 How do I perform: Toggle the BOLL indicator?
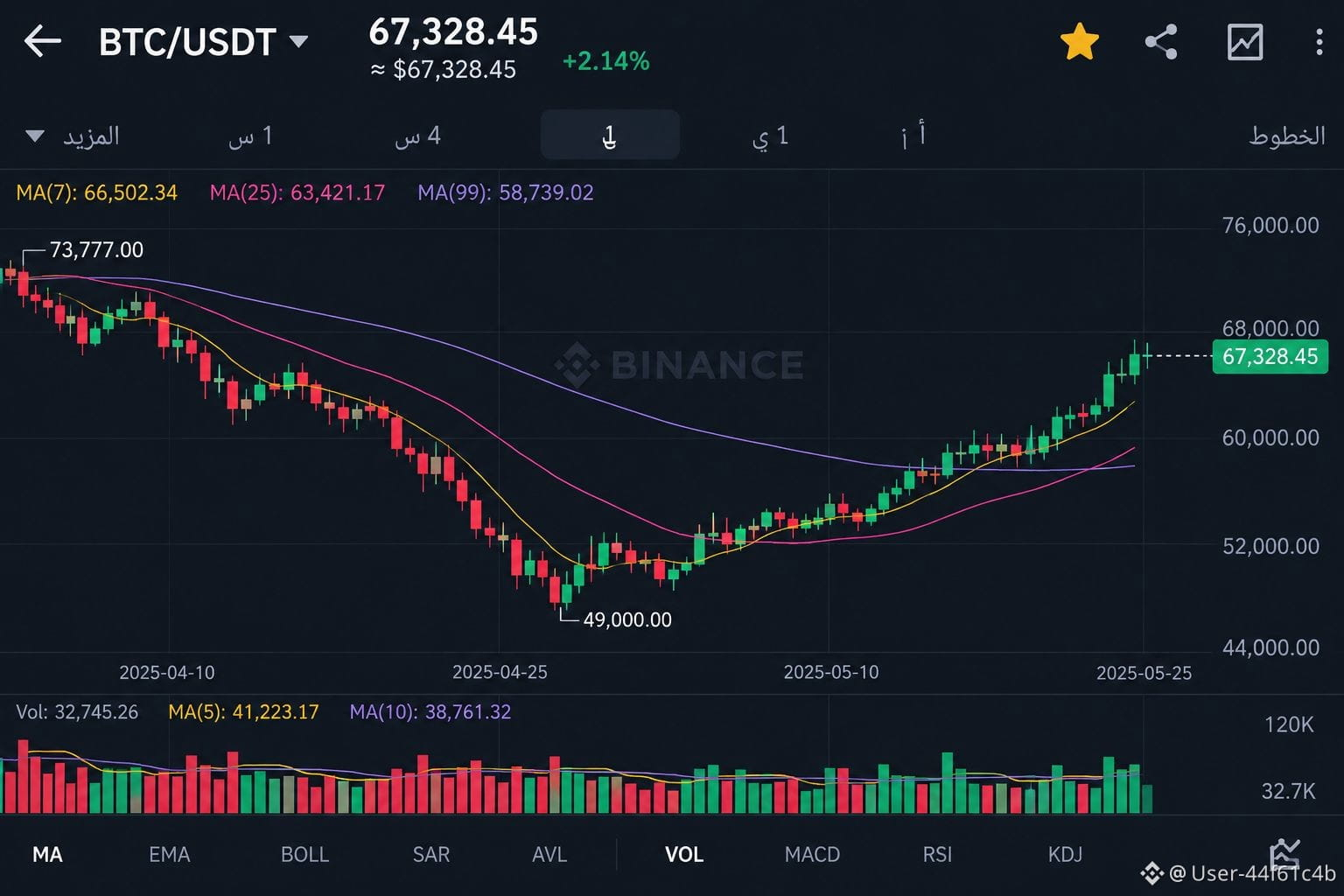click(304, 854)
